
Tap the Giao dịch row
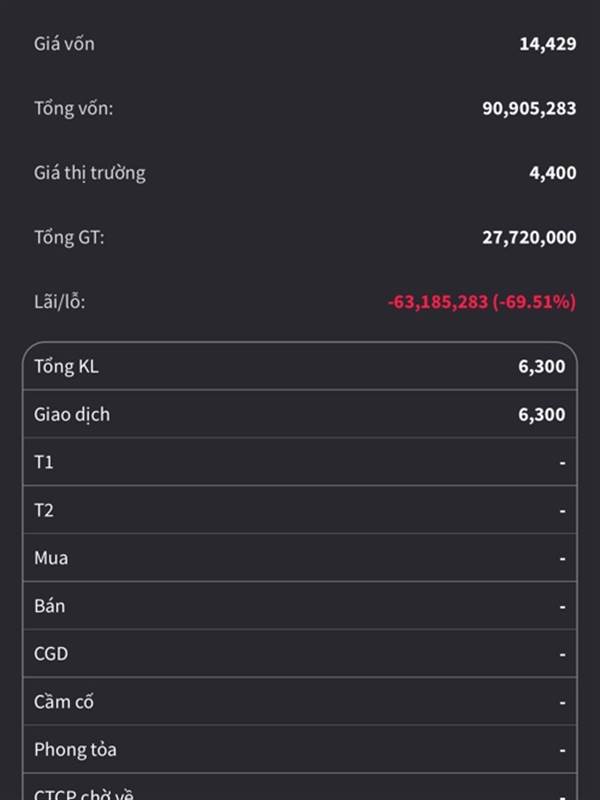tap(300, 414)
